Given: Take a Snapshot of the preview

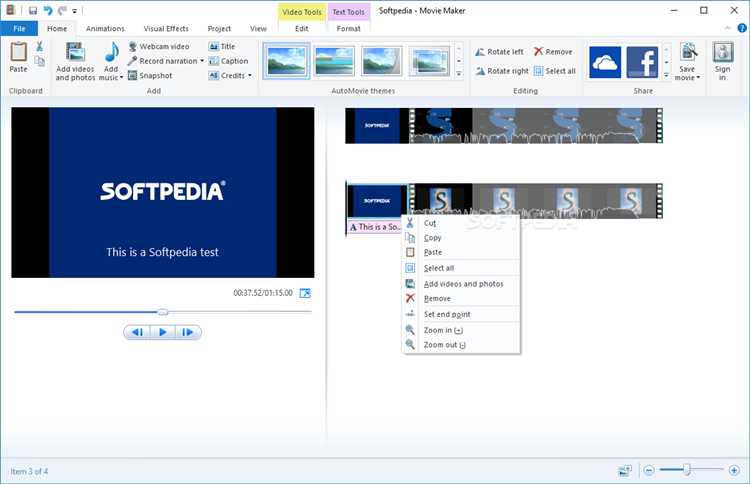Looking at the screenshot, I should [150, 76].
